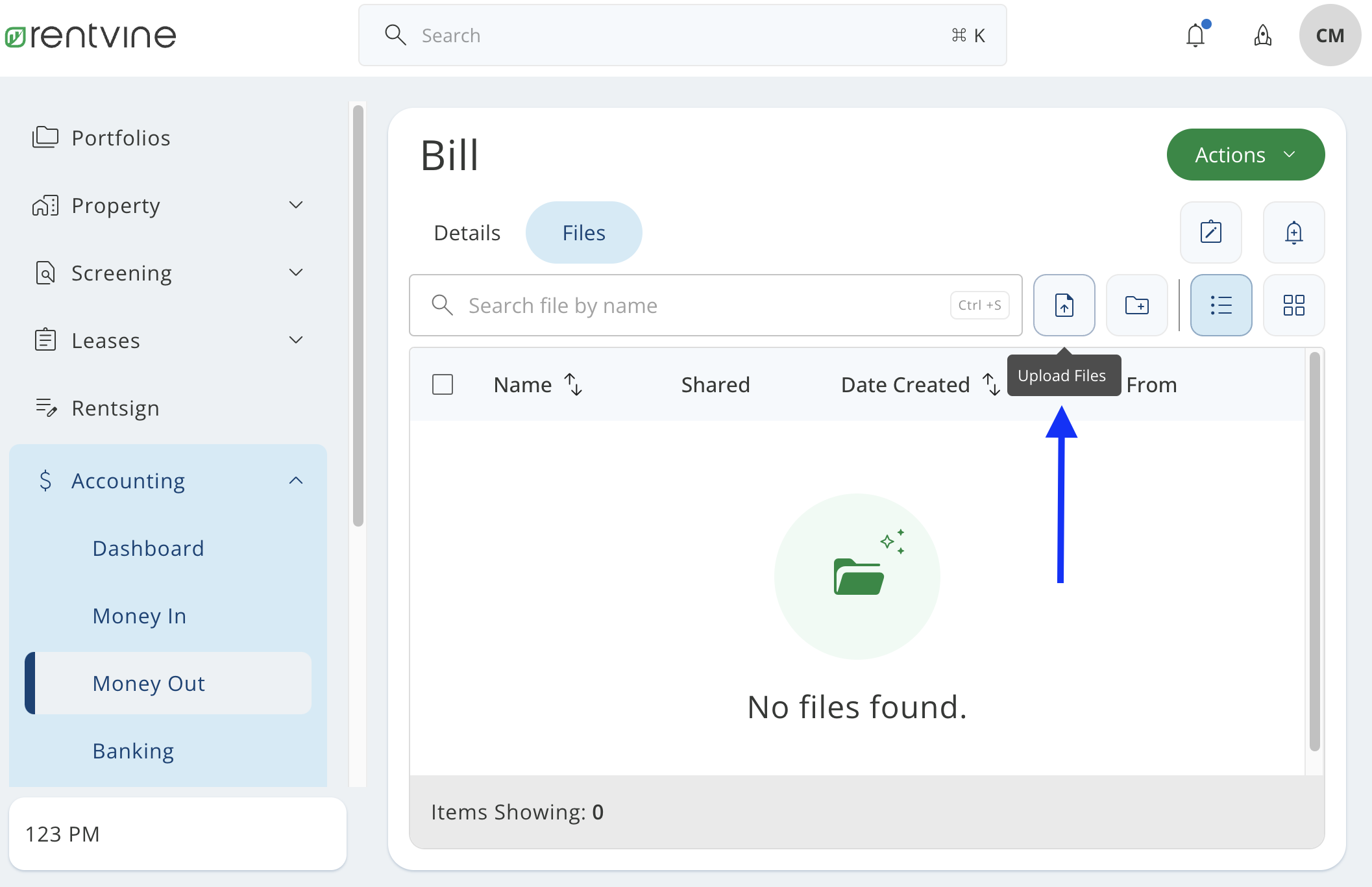Create a new folder with the folder-plus icon
Viewport: 1372px width, 887px height.
[x=1136, y=305]
